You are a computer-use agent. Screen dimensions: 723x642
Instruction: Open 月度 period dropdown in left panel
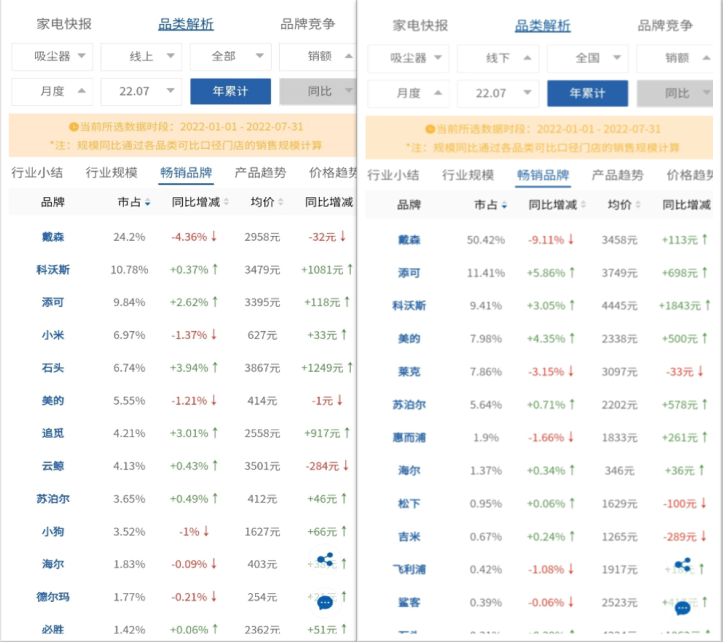tap(52, 91)
